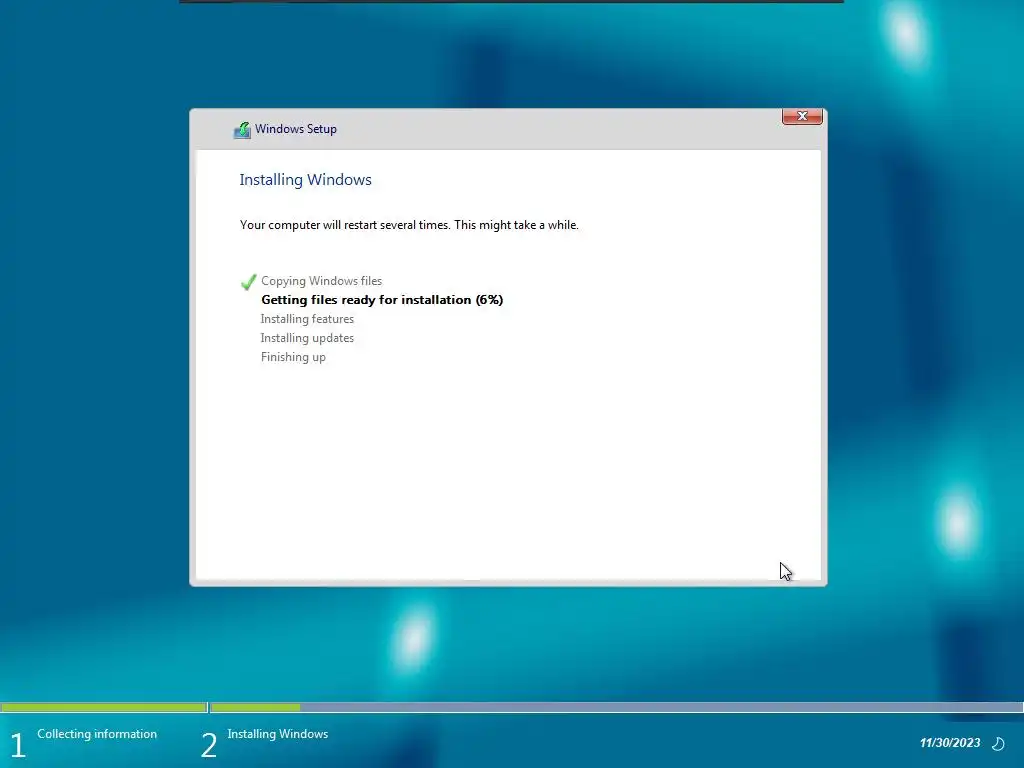1024x768 pixels.
Task: Select the 'Installing features' step
Action: [x=307, y=319]
